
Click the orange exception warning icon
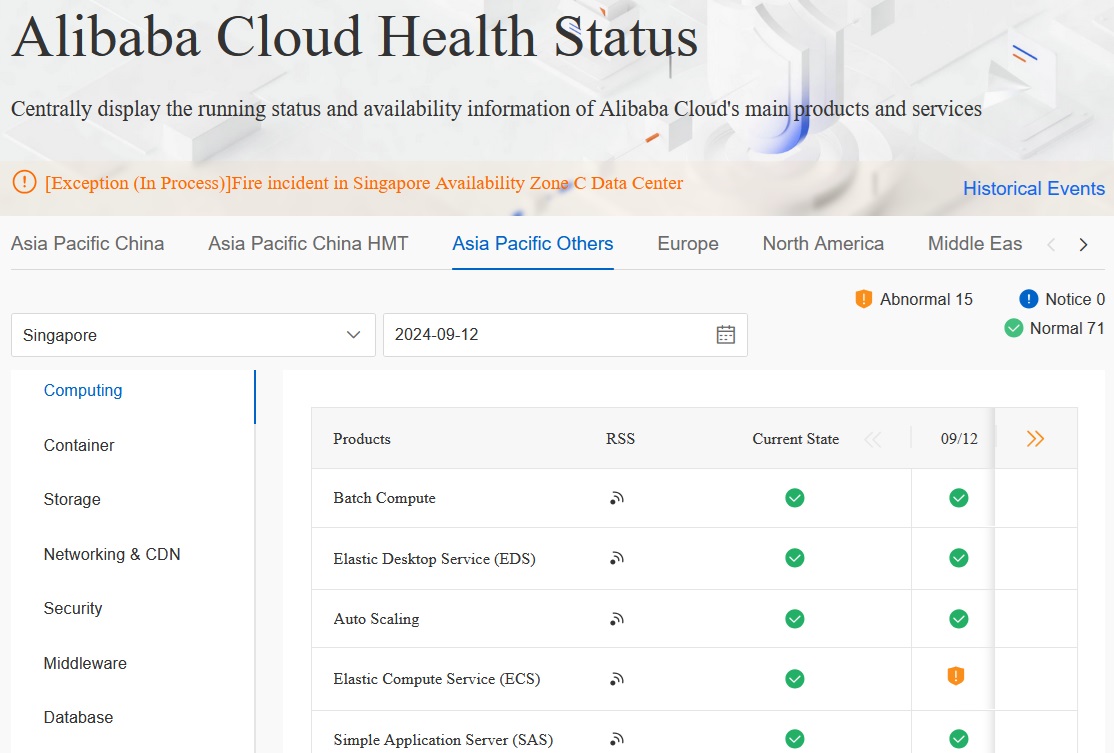[24, 183]
